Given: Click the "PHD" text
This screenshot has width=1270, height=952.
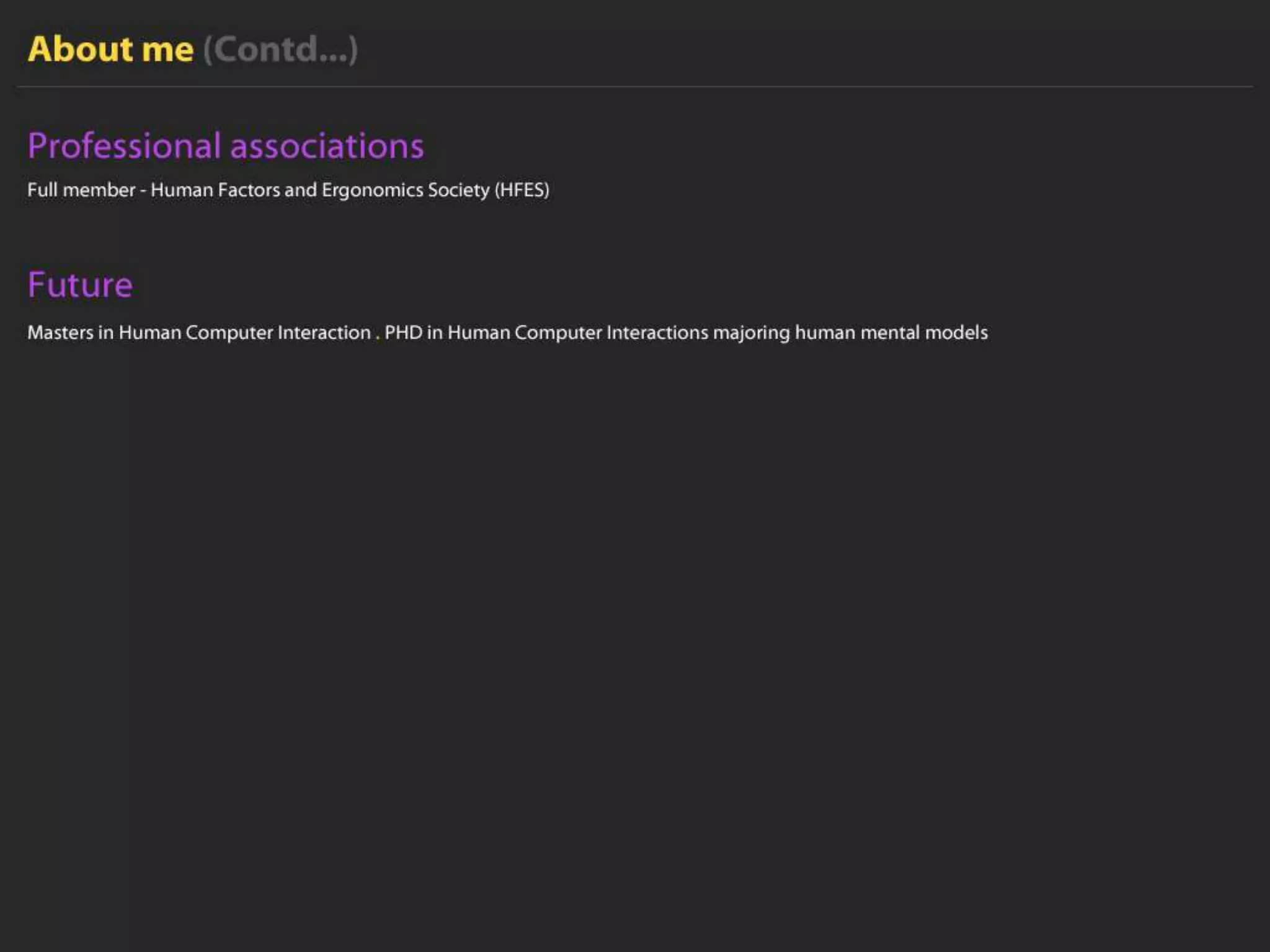Looking at the screenshot, I should coord(403,333).
